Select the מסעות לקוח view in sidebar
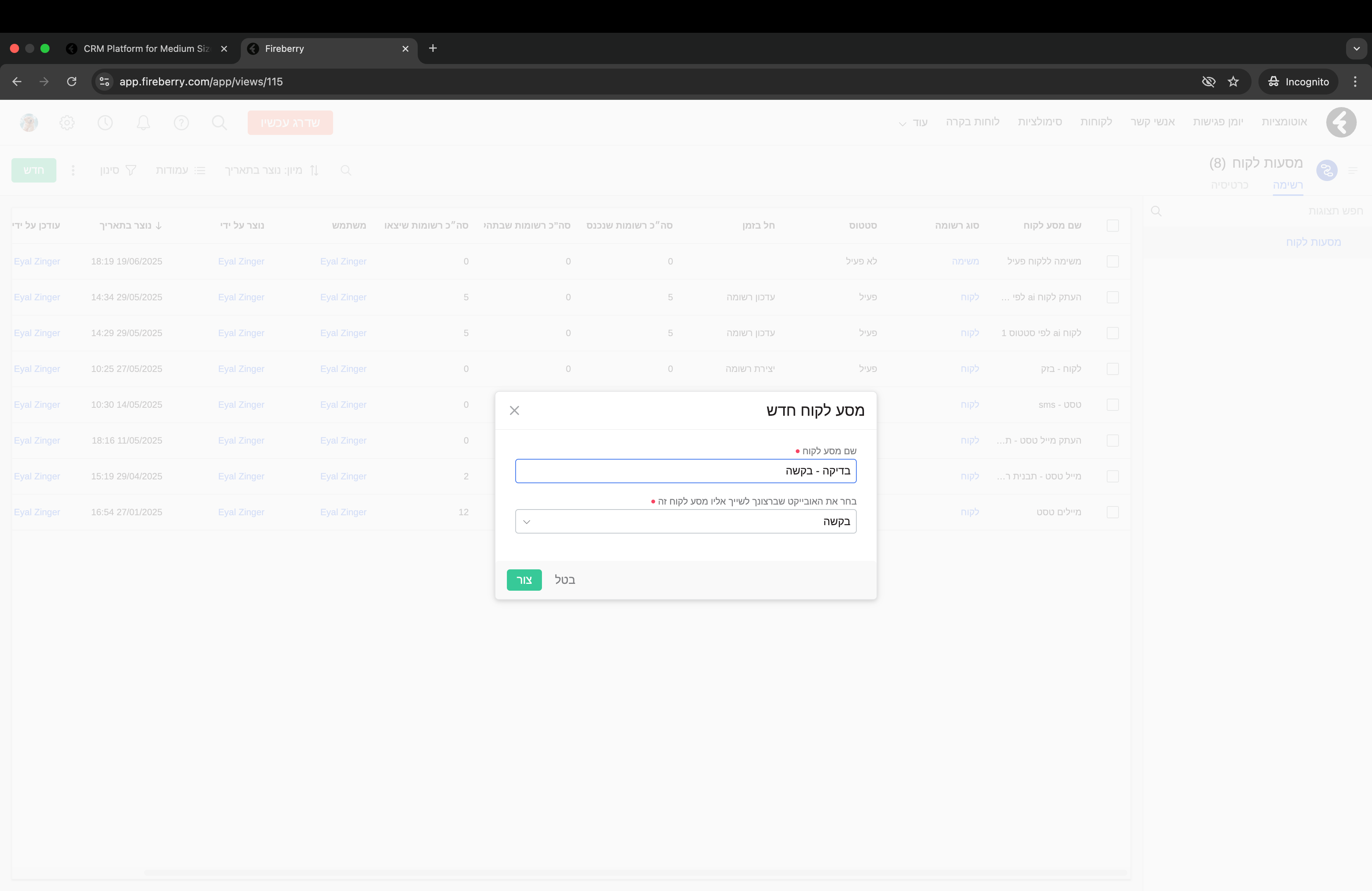Viewport: 1372px width, 891px height. pos(1313,242)
